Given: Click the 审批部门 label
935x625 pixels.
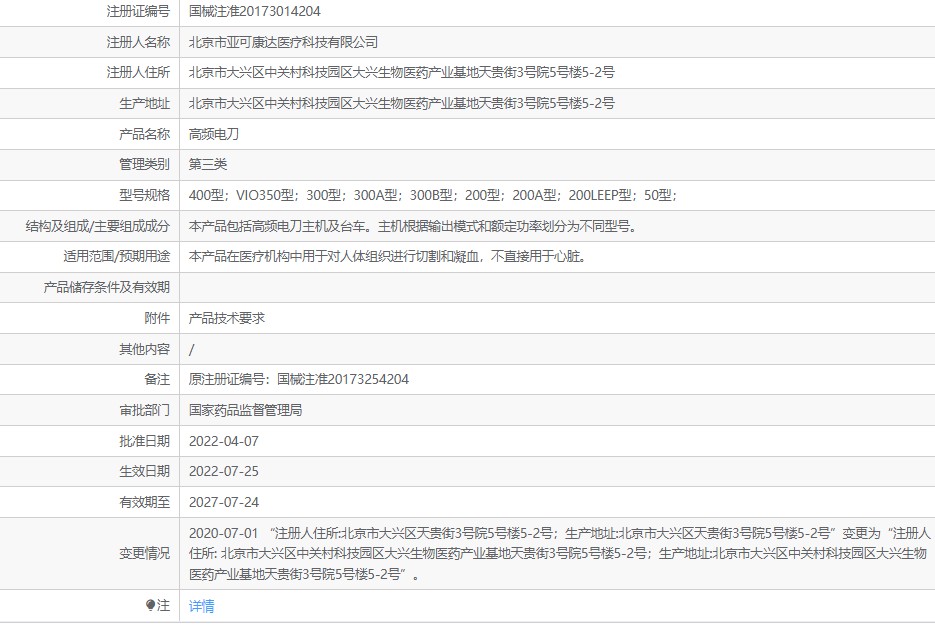Looking at the screenshot, I should [145, 410].
